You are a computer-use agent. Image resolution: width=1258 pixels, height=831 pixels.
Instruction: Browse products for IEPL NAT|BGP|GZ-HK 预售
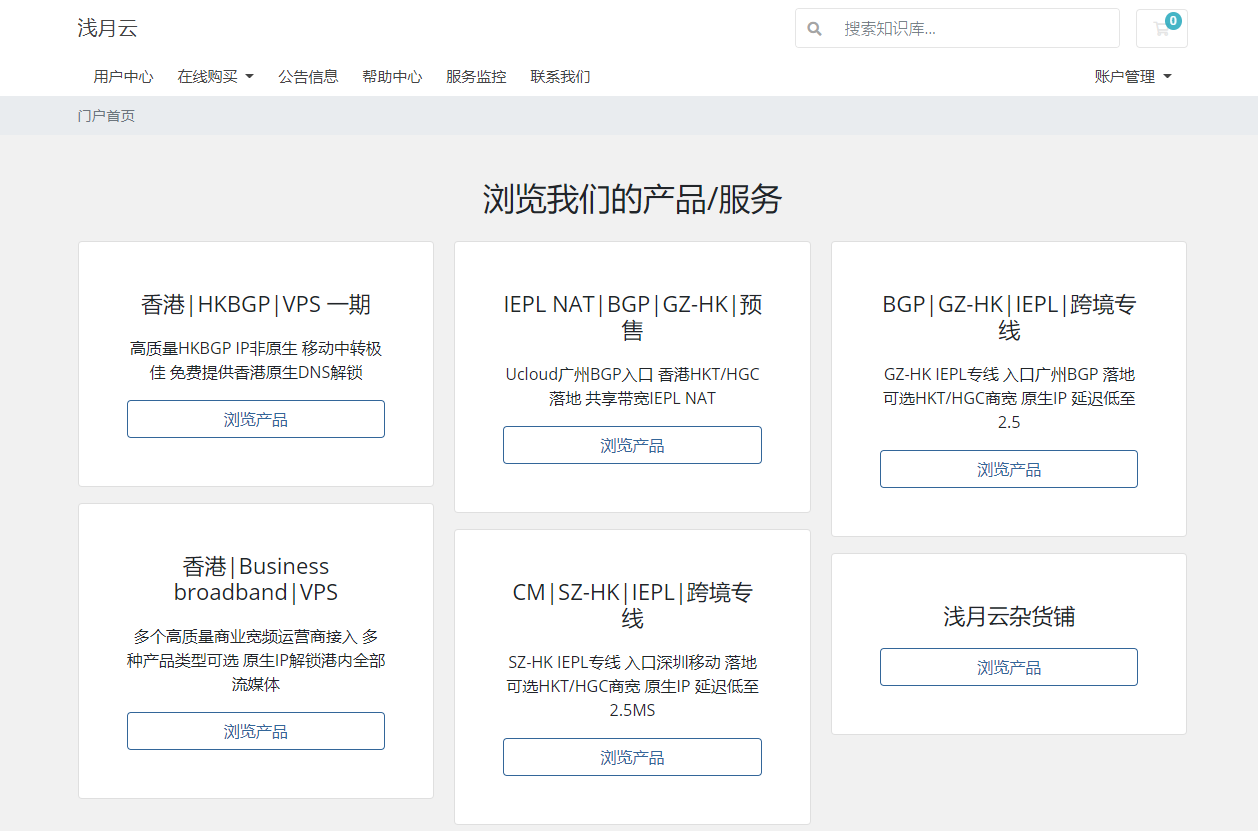(x=632, y=445)
